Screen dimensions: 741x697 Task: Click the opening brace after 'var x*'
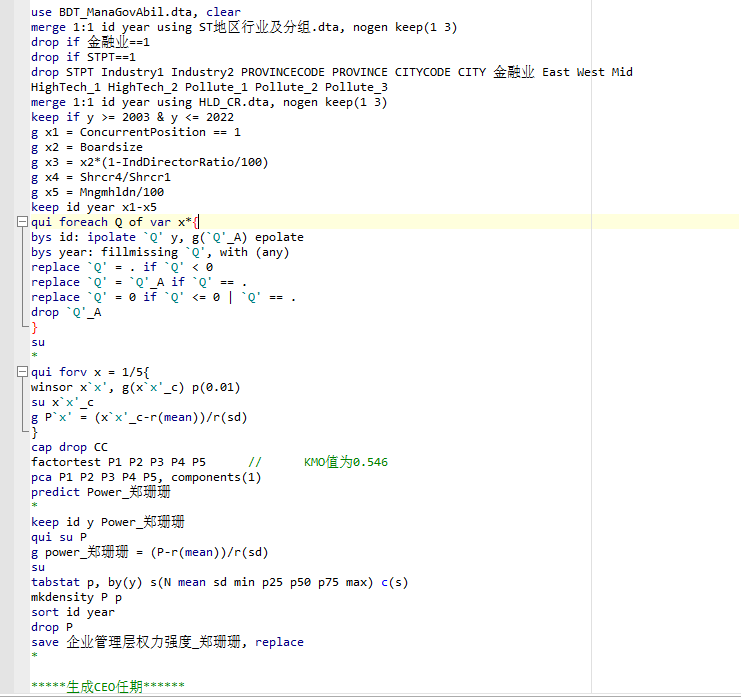tap(196, 222)
